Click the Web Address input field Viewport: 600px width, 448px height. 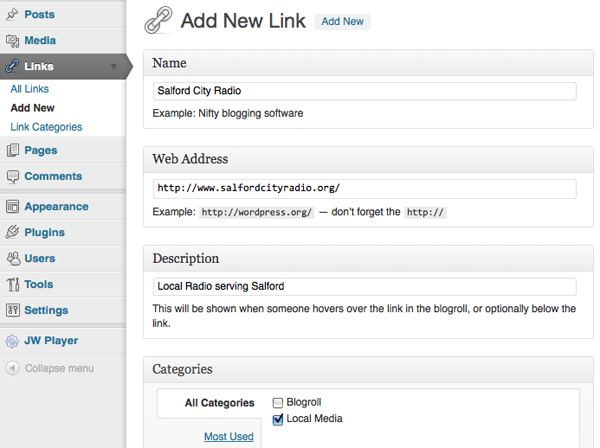coord(365,189)
